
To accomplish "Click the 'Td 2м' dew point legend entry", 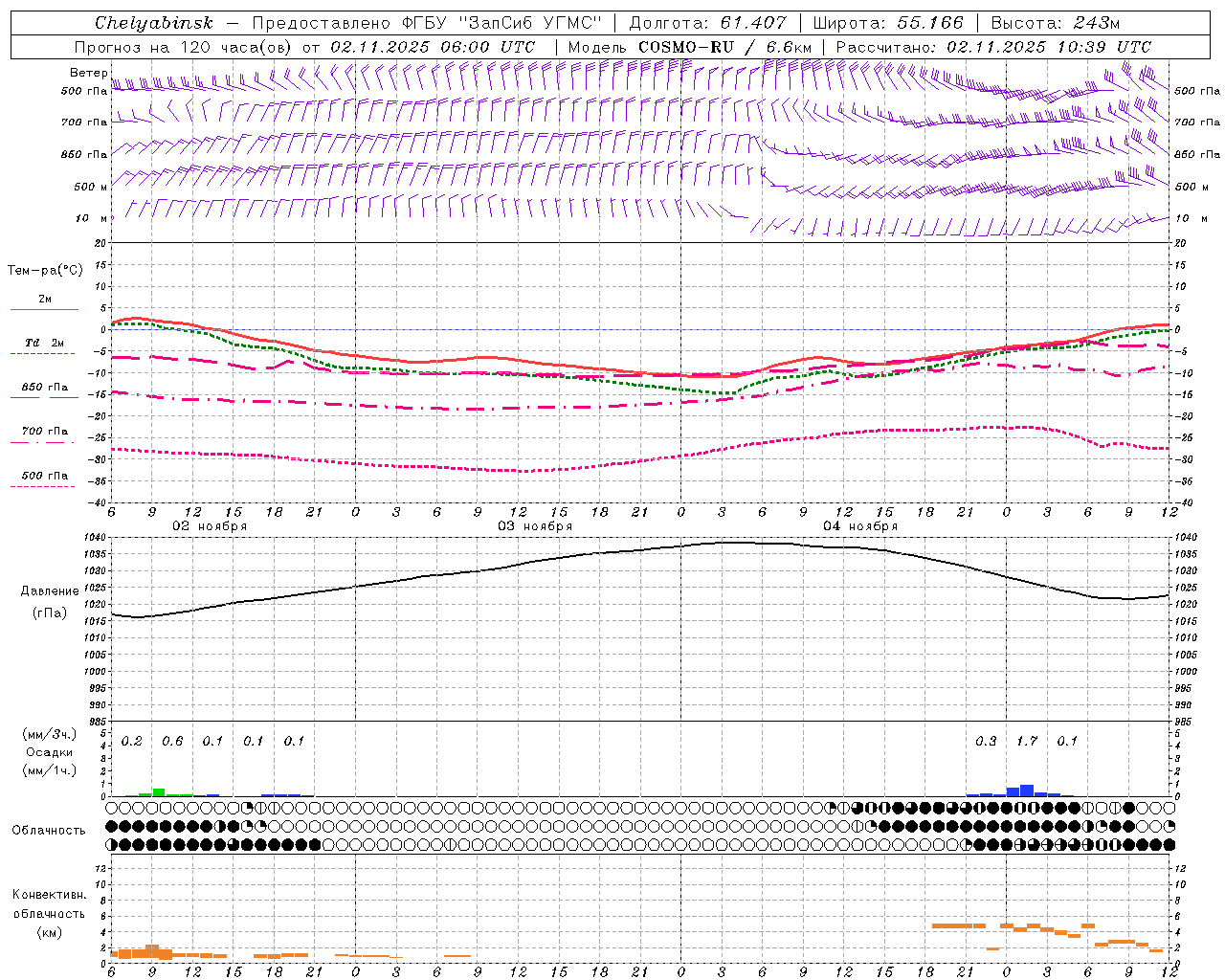I will [44, 343].
